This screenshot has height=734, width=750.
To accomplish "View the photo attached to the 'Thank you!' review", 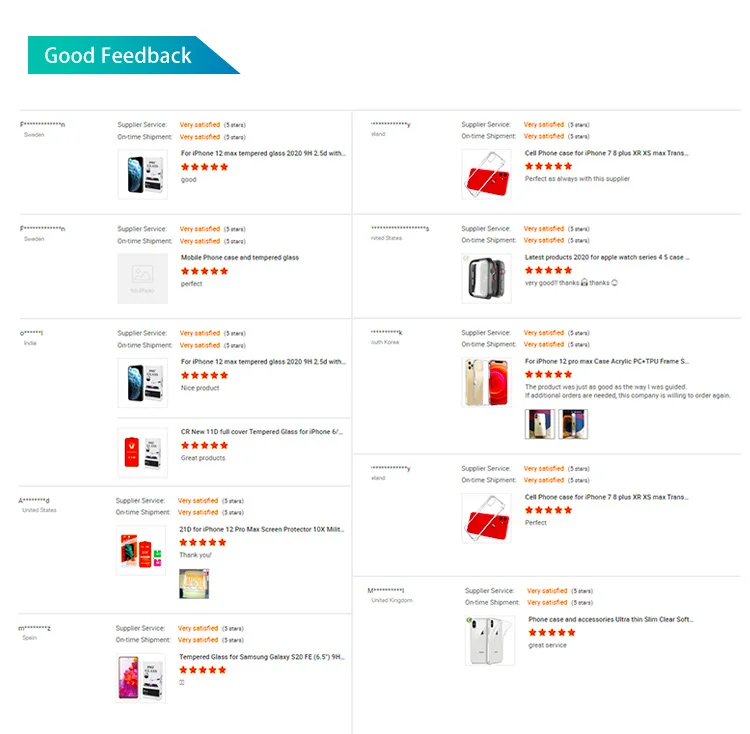I will (x=193, y=584).
